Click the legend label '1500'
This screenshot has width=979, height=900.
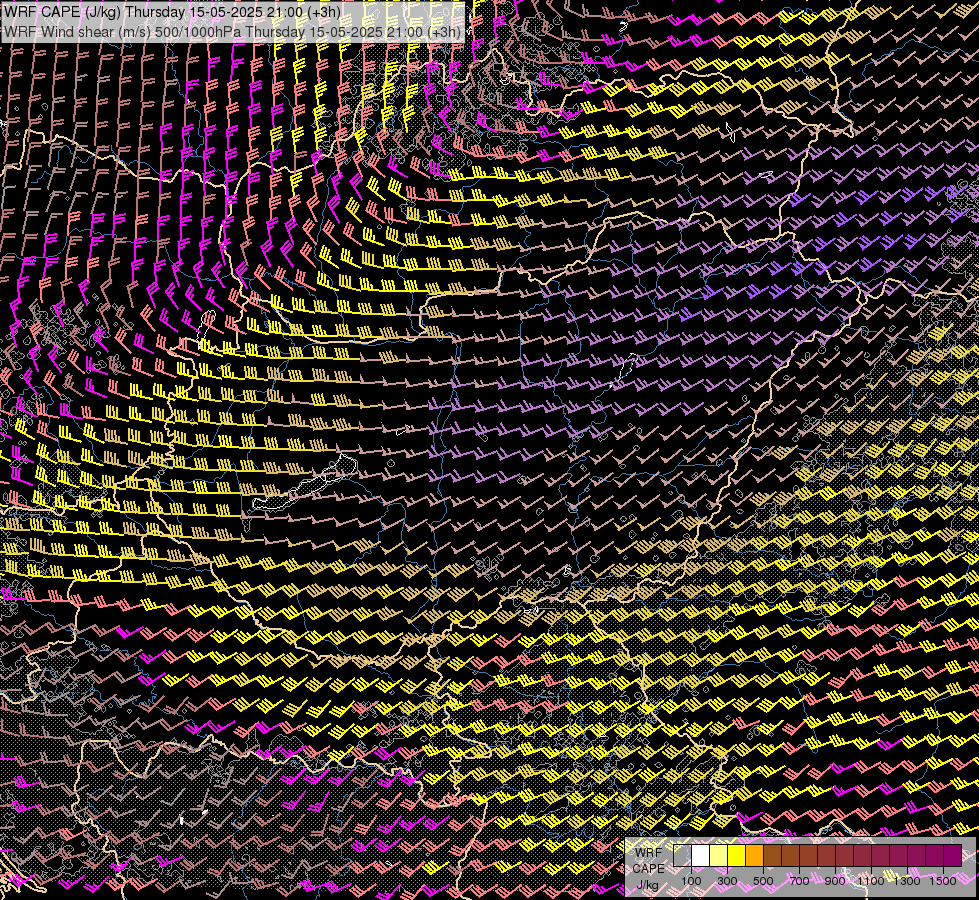click(943, 881)
